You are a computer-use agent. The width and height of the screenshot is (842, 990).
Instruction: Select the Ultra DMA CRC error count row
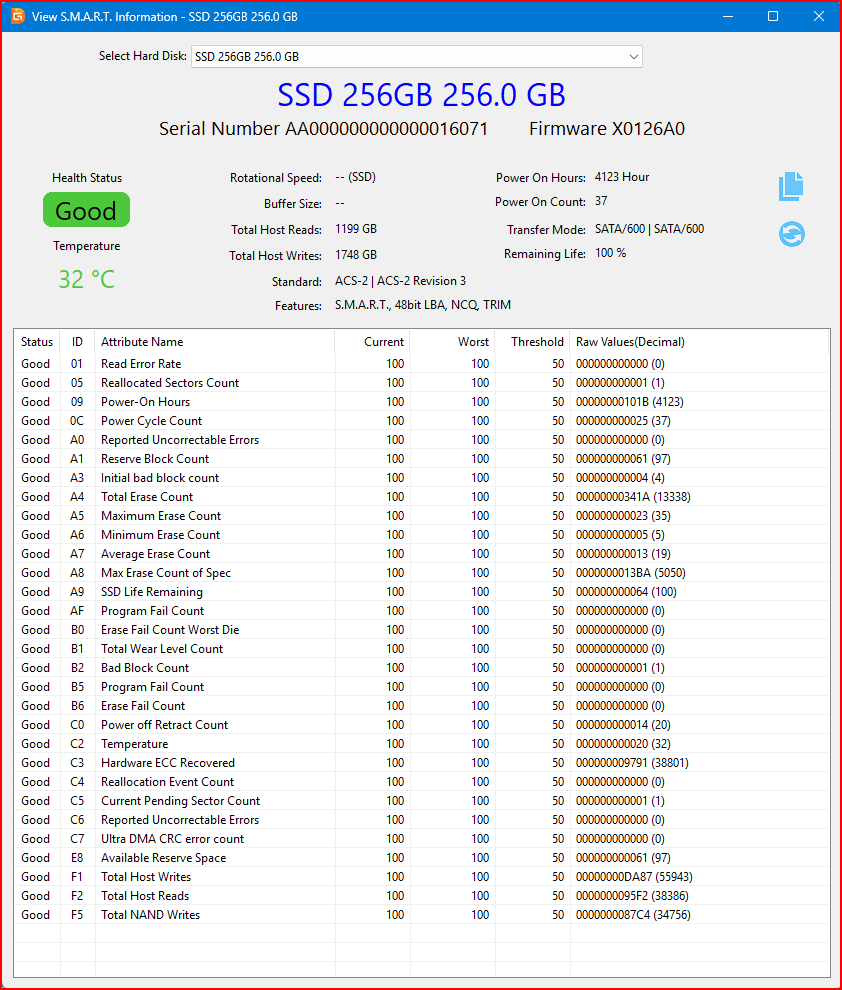point(422,838)
